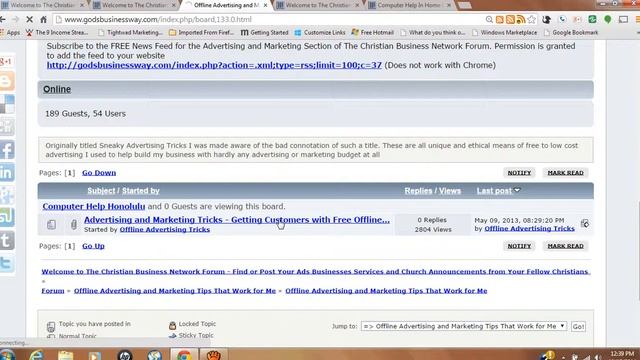The image size is (640, 360).
Task: Open Internet Explorer from the taskbar
Action: (36, 355)
